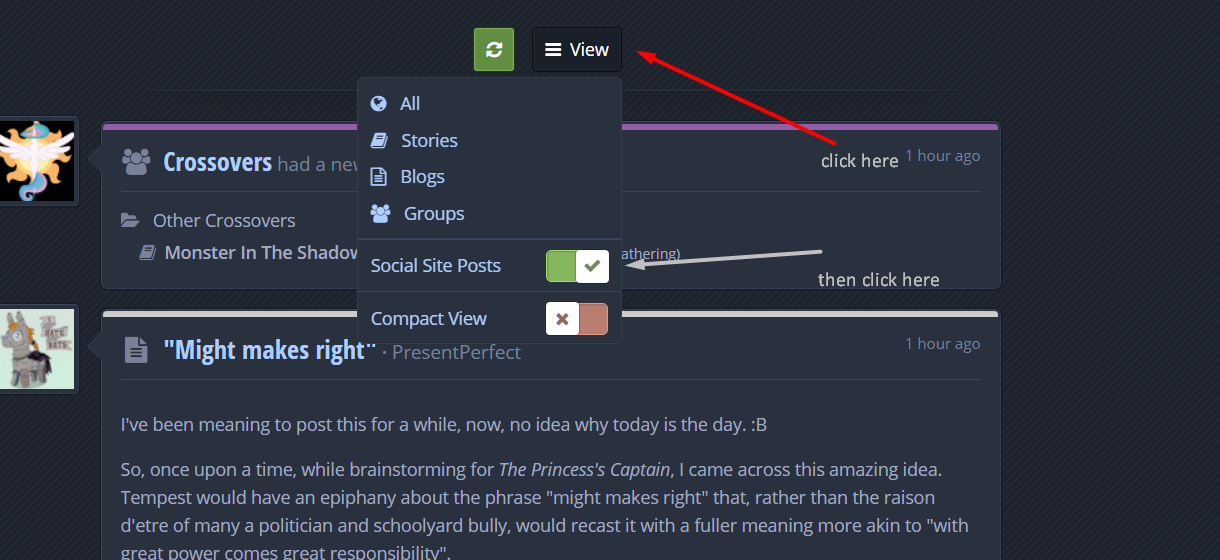This screenshot has height=560, width=1220.
Task: Click the green refresh feed icon
Action: tap(494, 50)
